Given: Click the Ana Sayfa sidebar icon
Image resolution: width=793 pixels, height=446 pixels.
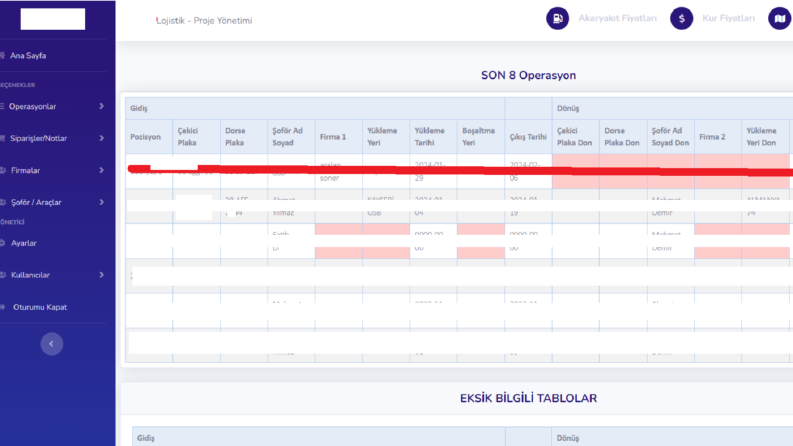Looking at the screenshot, I should pyautogui.click(x=3, y=56).
